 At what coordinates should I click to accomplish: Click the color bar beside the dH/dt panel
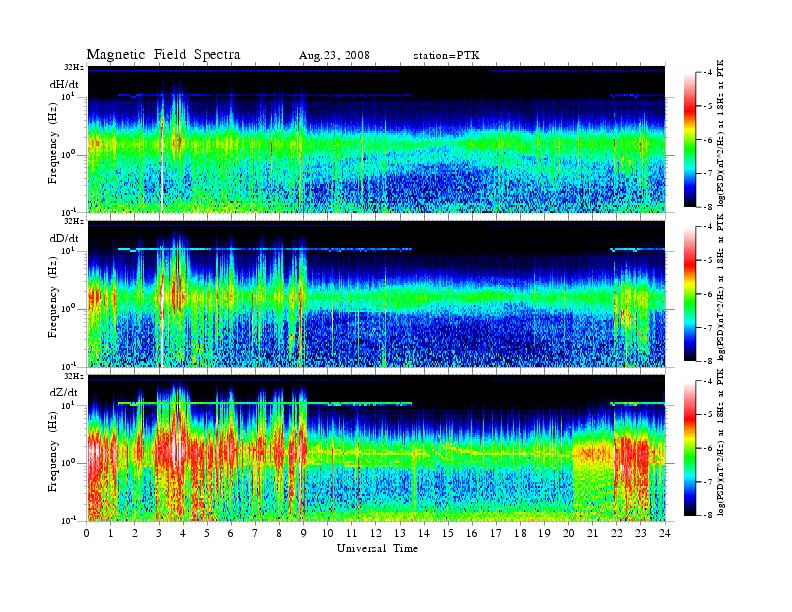[690, 139]
